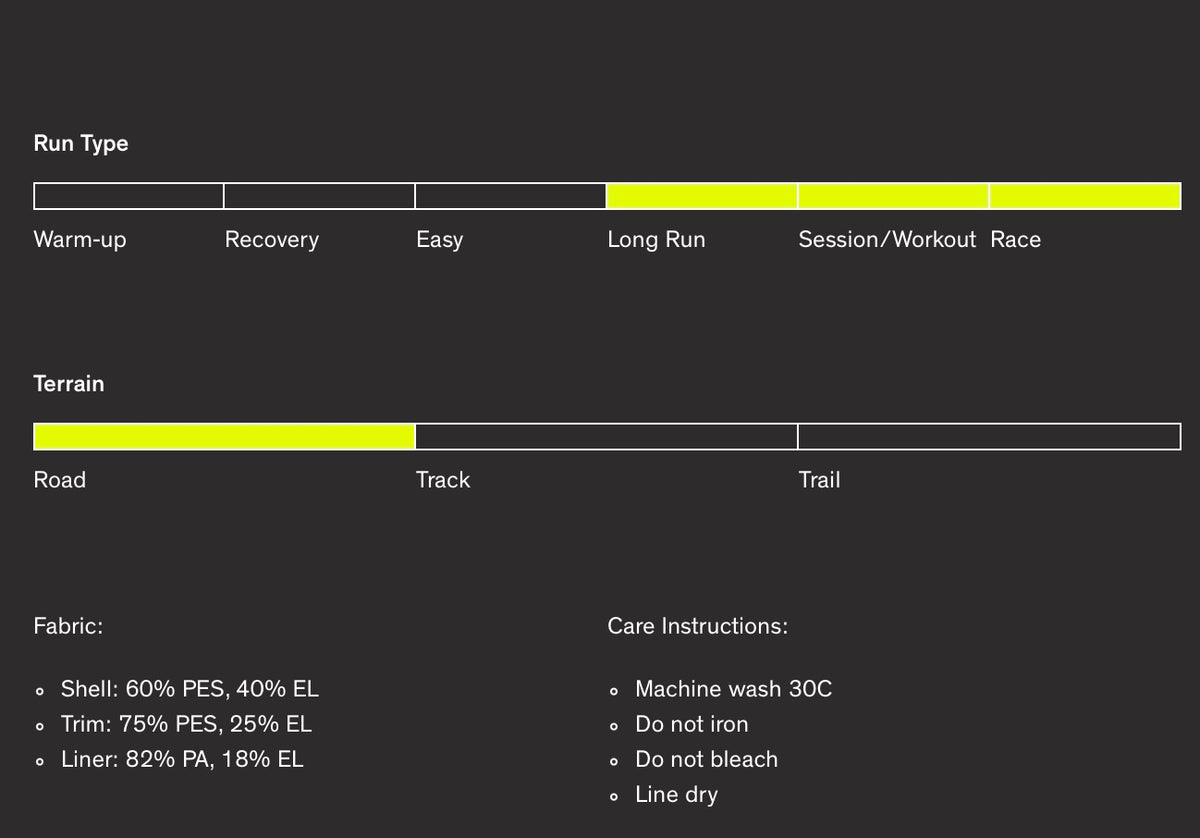Click the Care Instructions: heading

click(x=698, y=627)
